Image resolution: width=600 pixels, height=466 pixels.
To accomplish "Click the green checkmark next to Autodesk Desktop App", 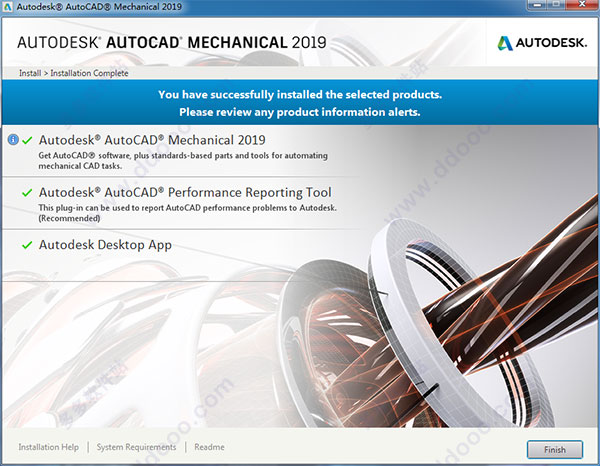I will point(27,245).
